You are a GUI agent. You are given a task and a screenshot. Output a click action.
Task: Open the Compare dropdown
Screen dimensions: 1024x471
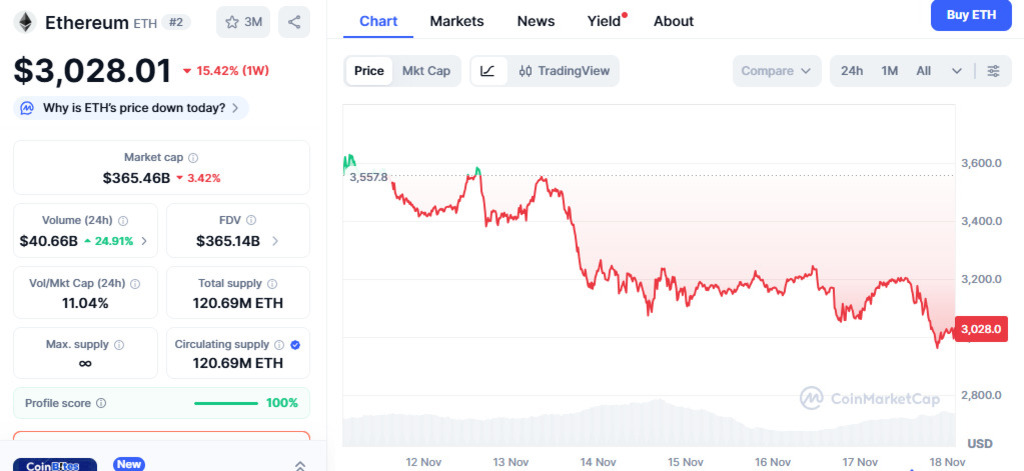[x=777, y=71]
